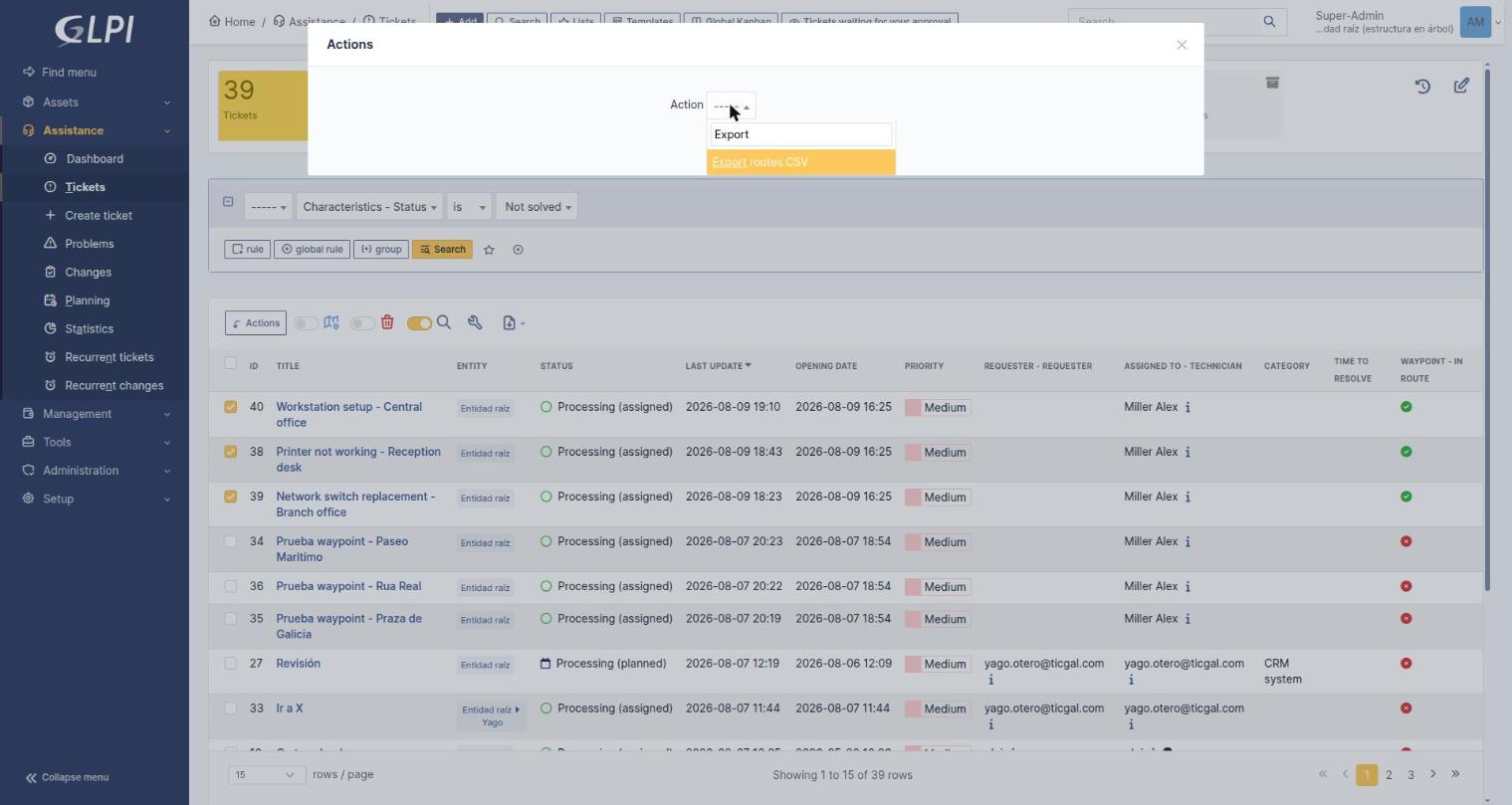The height and width of the screenshot is (805, 1512).
Task: Close the Actions dialog
Action: [1182, 45]
